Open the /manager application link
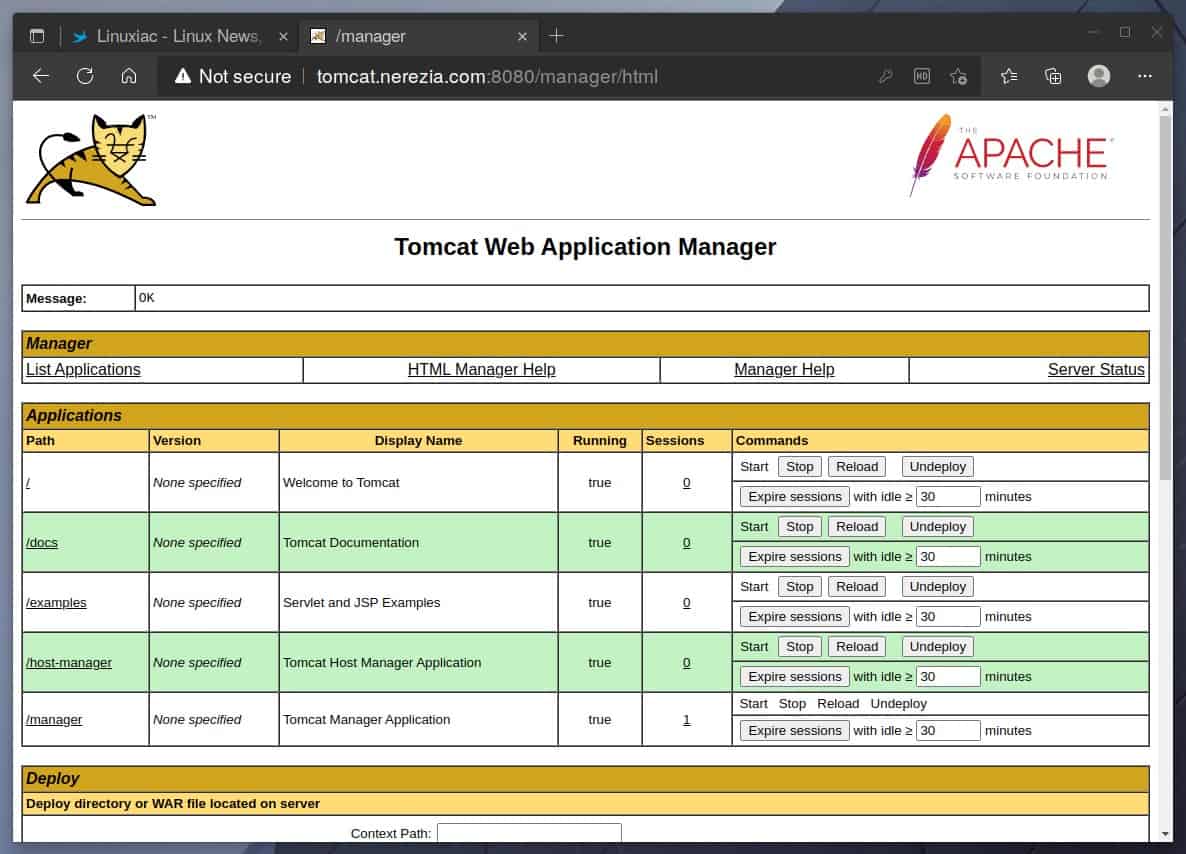 point(54,719)
